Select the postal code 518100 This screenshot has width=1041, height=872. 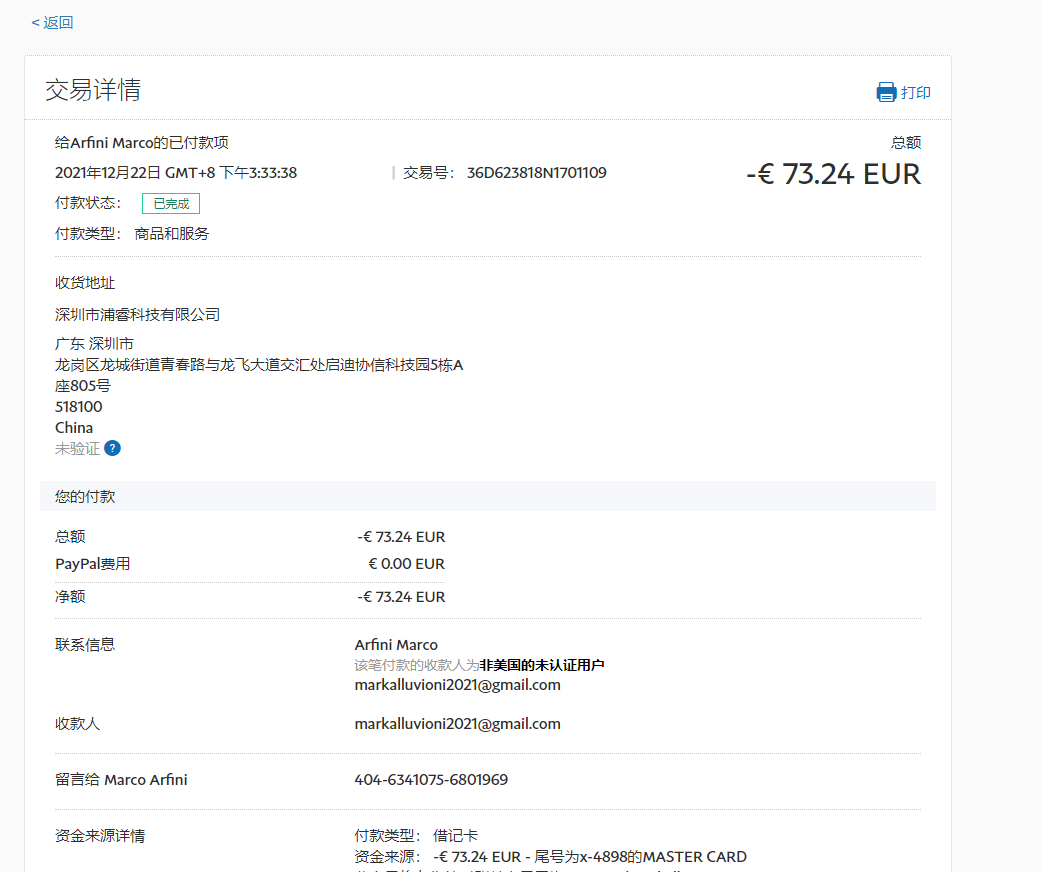(78, 407)
